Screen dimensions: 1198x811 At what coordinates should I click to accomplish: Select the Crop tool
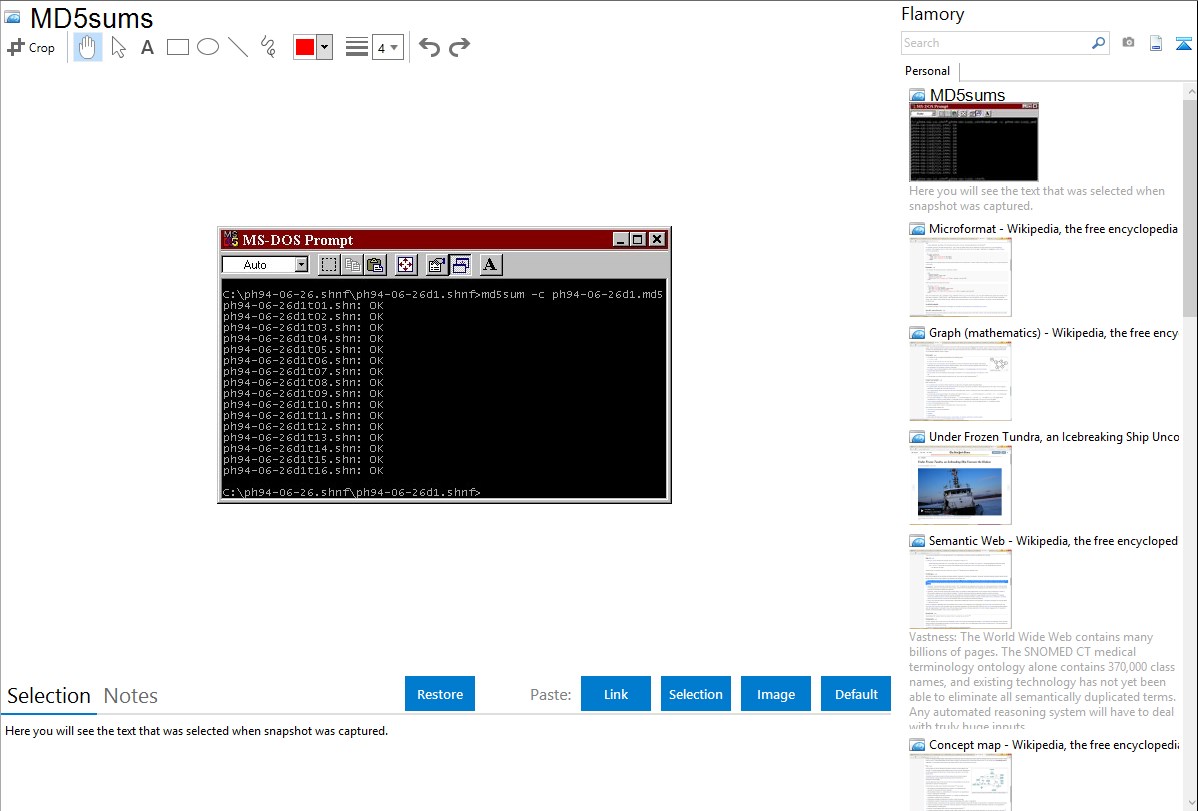point(31,47)
